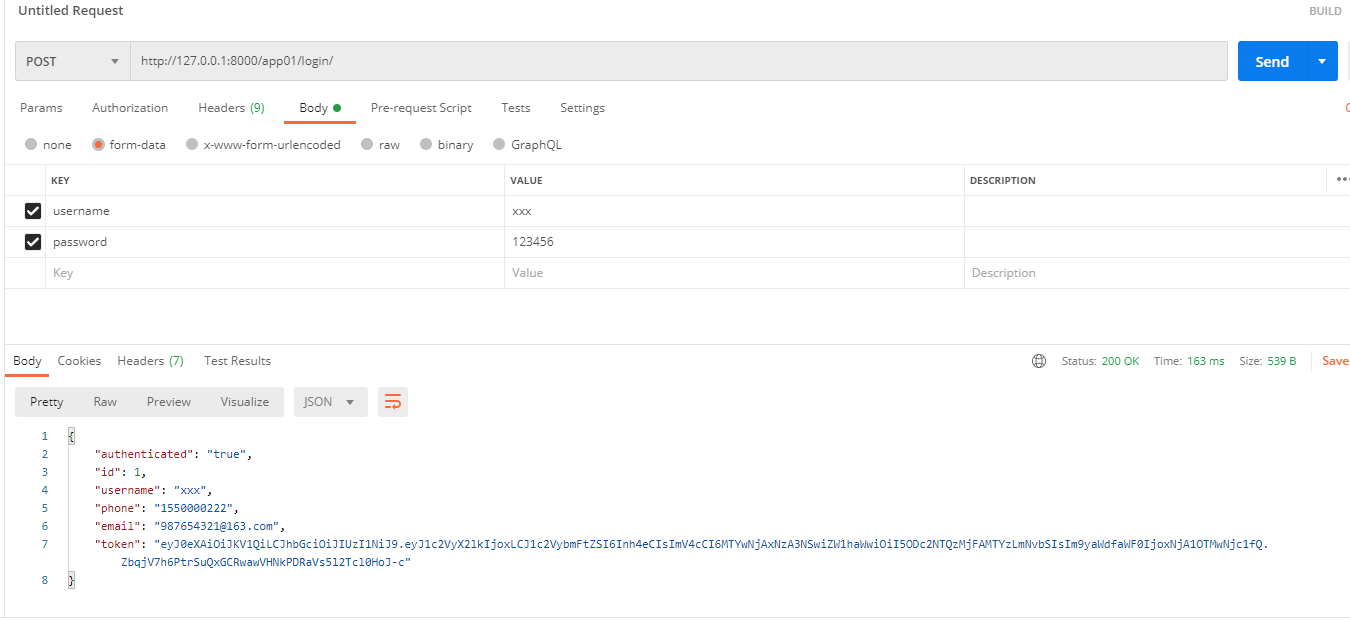
Task: Open the Send button dropdown arrow
Action: click(x=1322, y=61)
